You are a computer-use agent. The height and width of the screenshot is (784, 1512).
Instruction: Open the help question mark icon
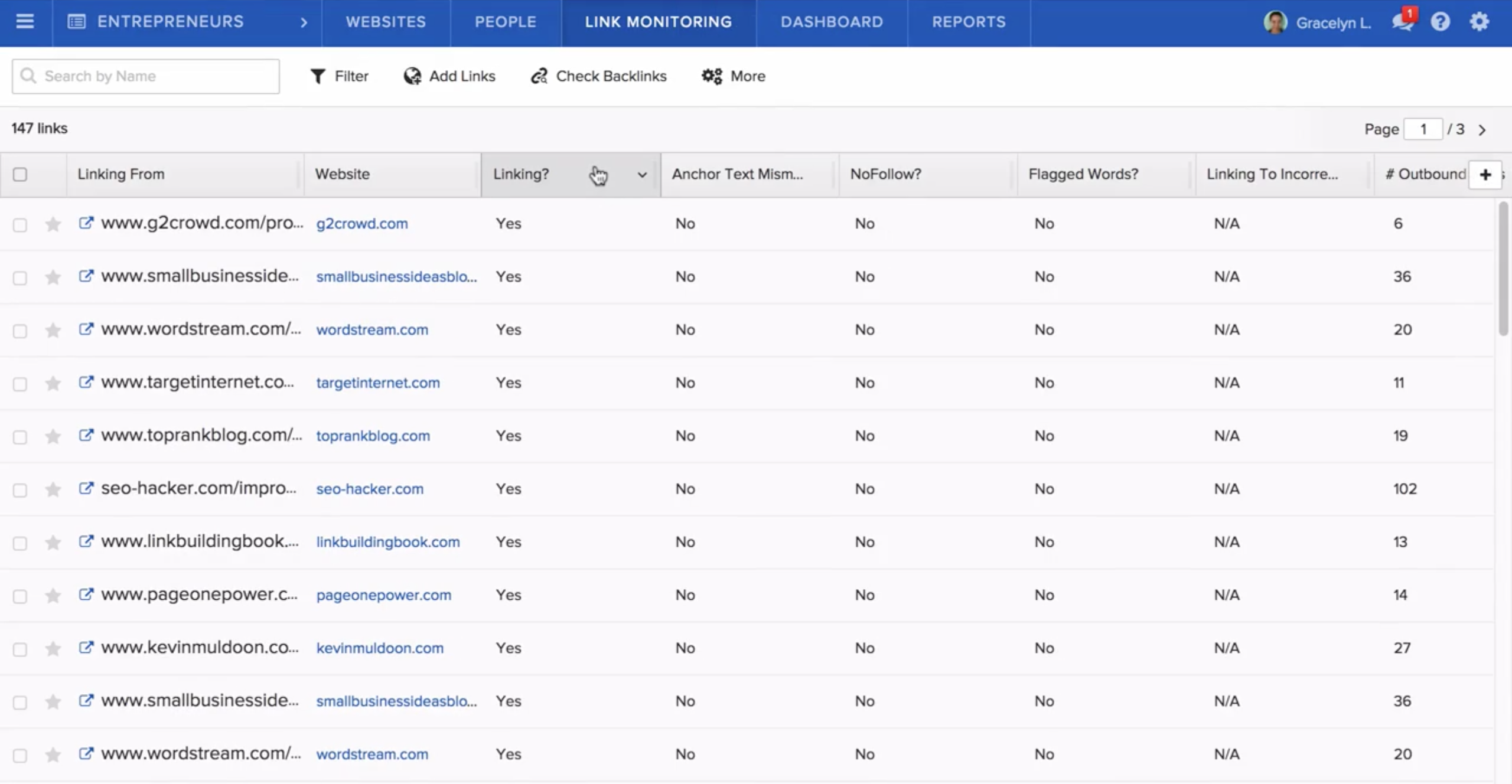[x=1441, y=22]
